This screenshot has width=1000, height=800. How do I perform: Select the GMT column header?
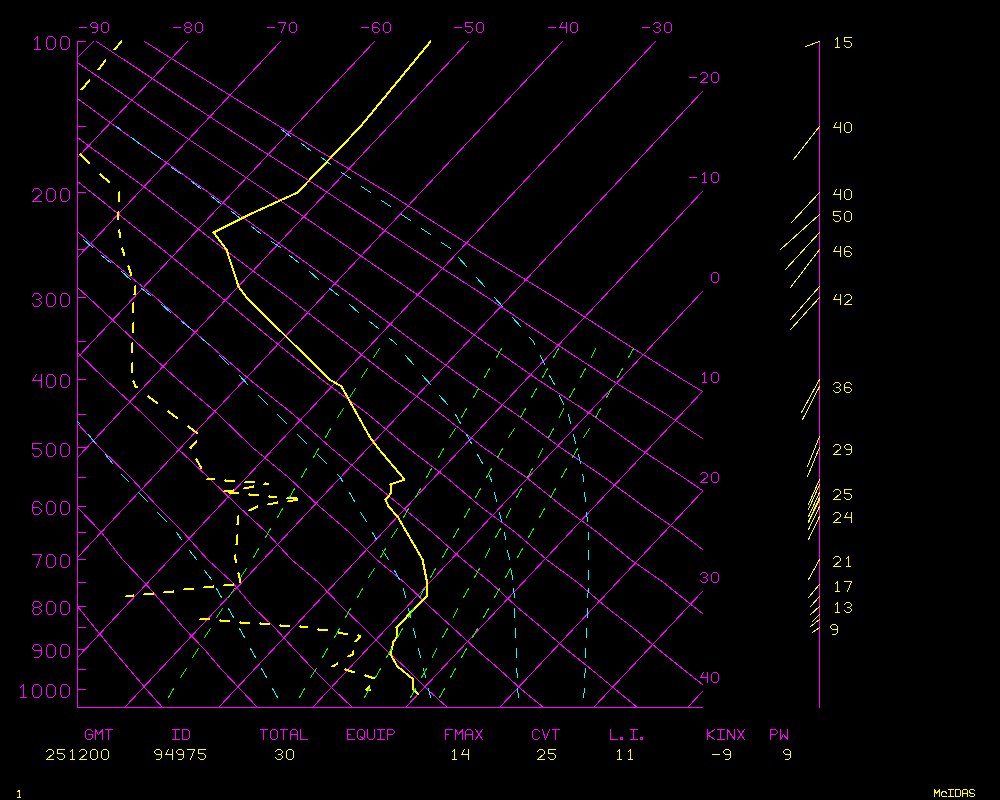pyautogui.click(x=98, y=735)
